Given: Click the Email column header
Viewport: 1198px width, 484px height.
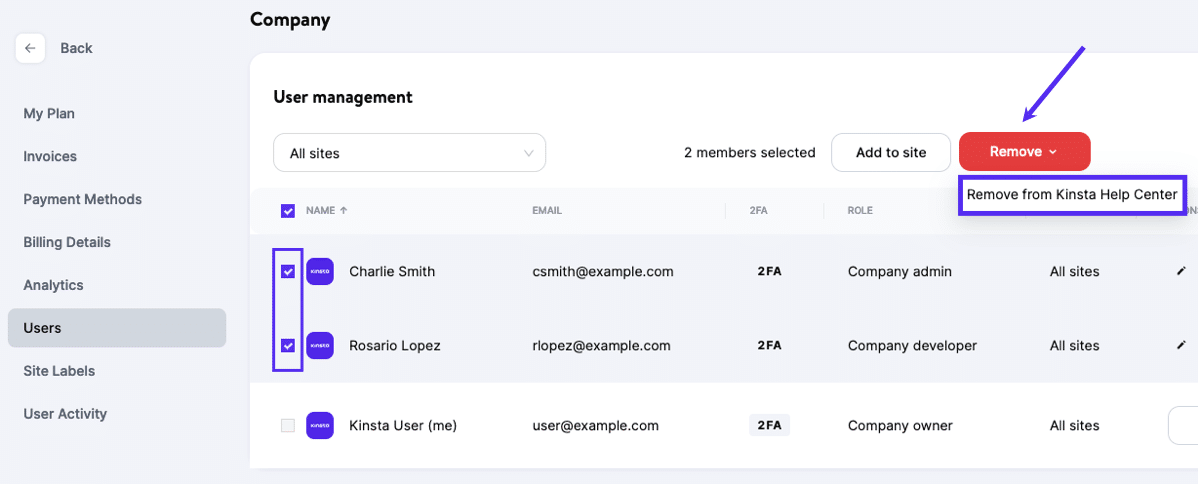Looking at the screenshot, I should (x=546, y=211).
